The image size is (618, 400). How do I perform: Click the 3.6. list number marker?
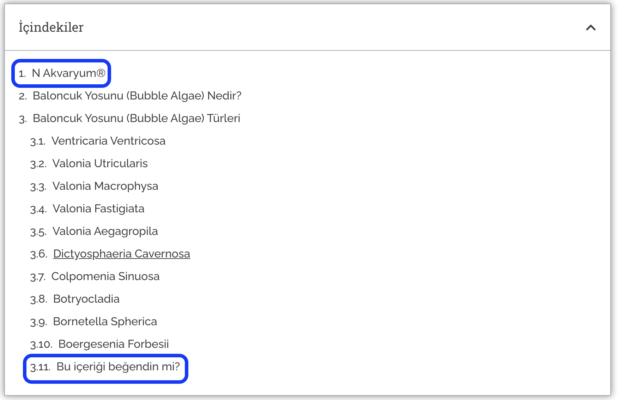(x=38, y=254)
